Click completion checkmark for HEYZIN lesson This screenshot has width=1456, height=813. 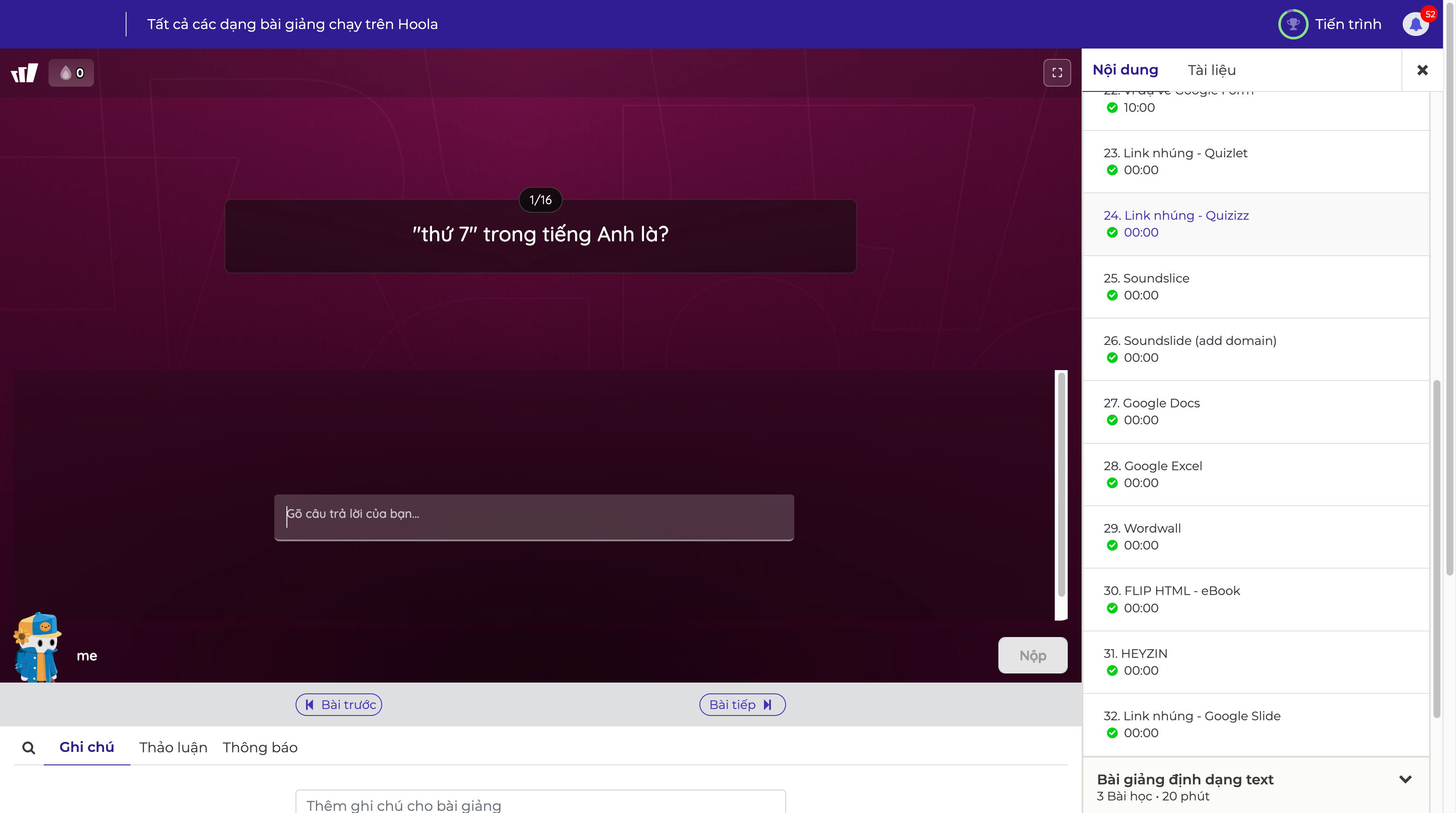pyautogui.click(x=1112, y=670)
